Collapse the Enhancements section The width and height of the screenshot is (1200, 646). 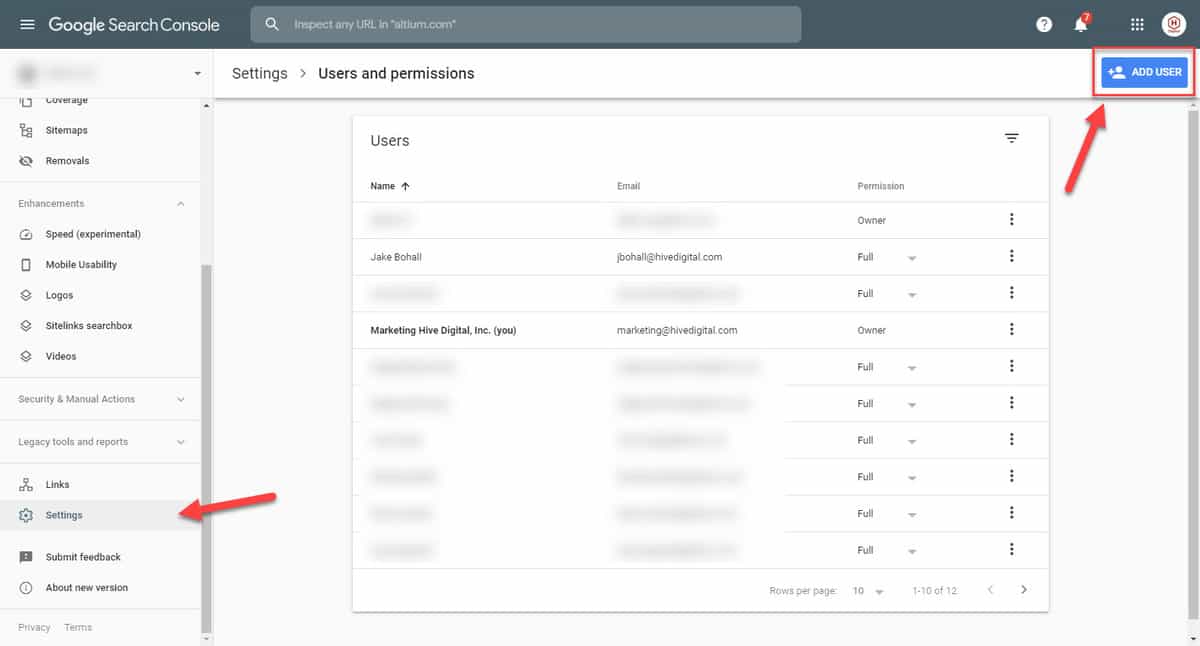[181, 204]
